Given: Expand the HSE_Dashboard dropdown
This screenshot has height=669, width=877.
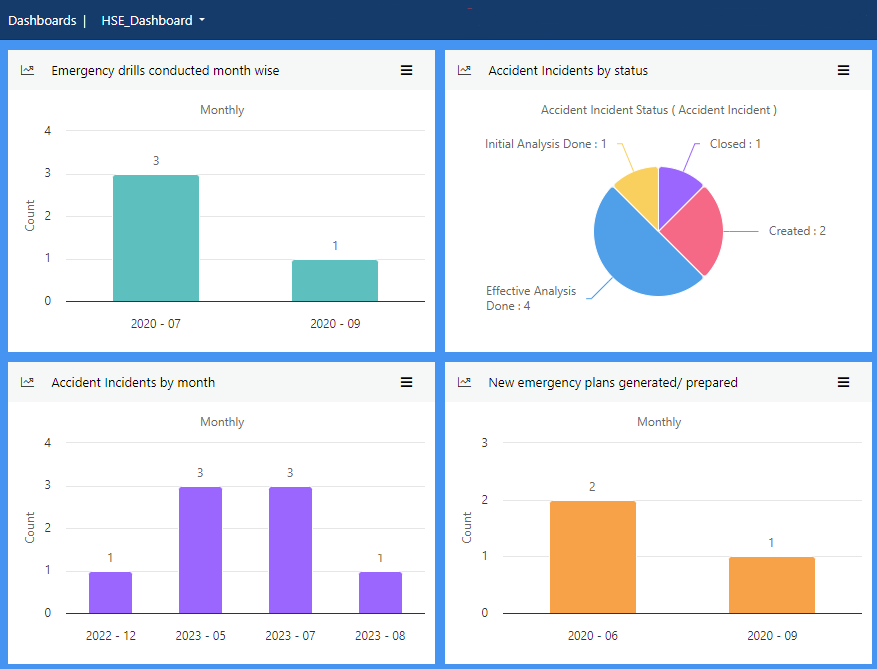Looking at the screenshot, I should coord(153,20).
